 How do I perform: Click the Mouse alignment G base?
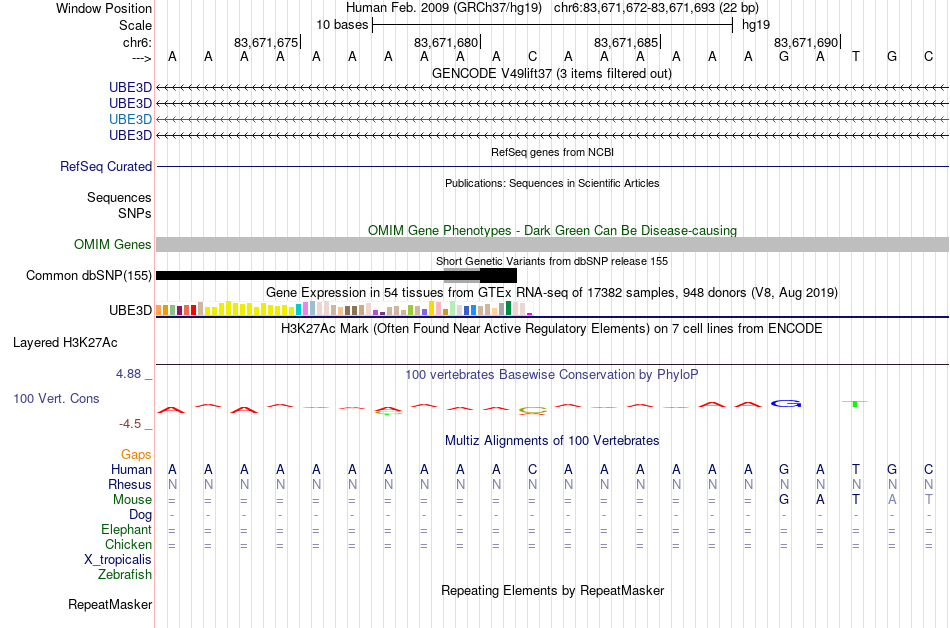tap(784, 500)
